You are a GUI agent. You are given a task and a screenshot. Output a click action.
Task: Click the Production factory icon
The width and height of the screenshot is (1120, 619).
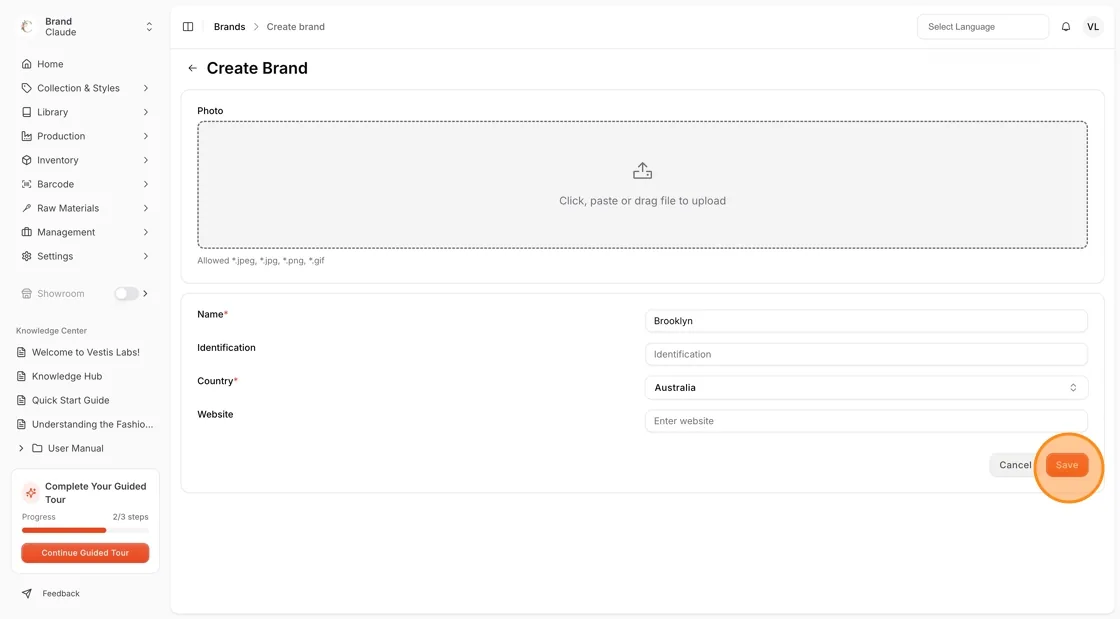tap(26, 136)
